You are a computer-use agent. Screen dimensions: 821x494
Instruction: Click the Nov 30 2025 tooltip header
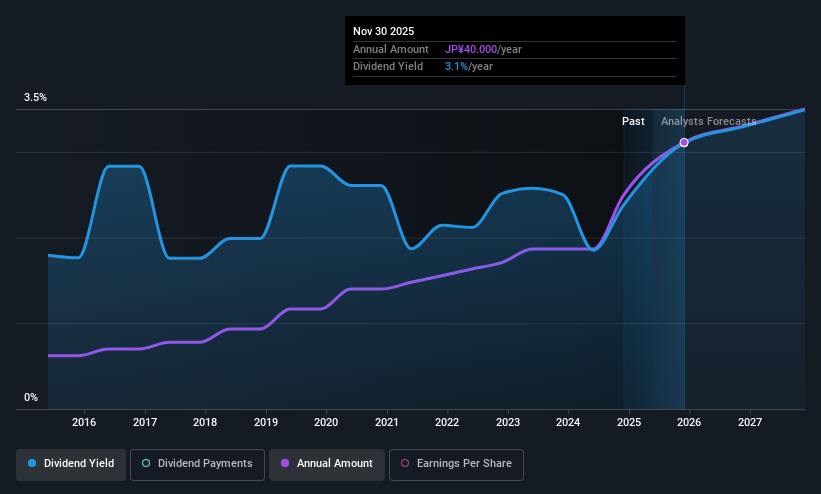(x=383, y=31)
